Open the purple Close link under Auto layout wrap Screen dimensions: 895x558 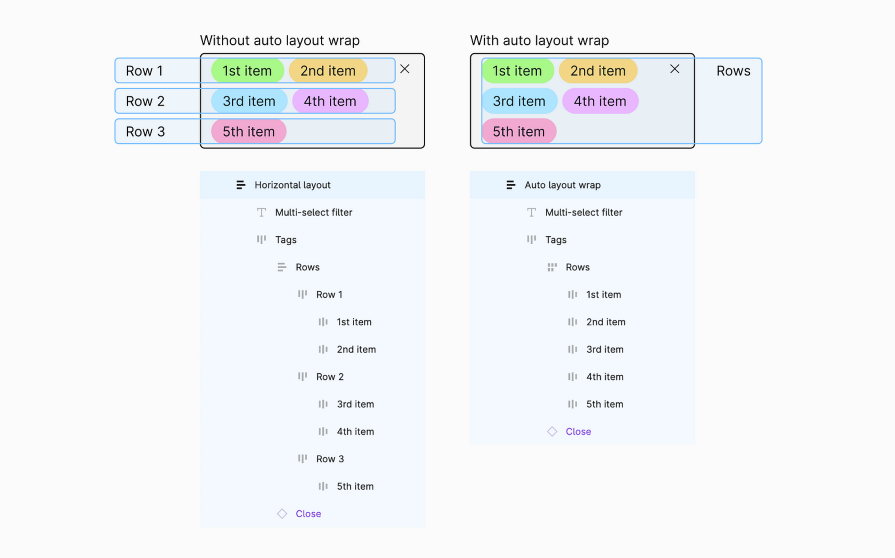click(578, 432)
